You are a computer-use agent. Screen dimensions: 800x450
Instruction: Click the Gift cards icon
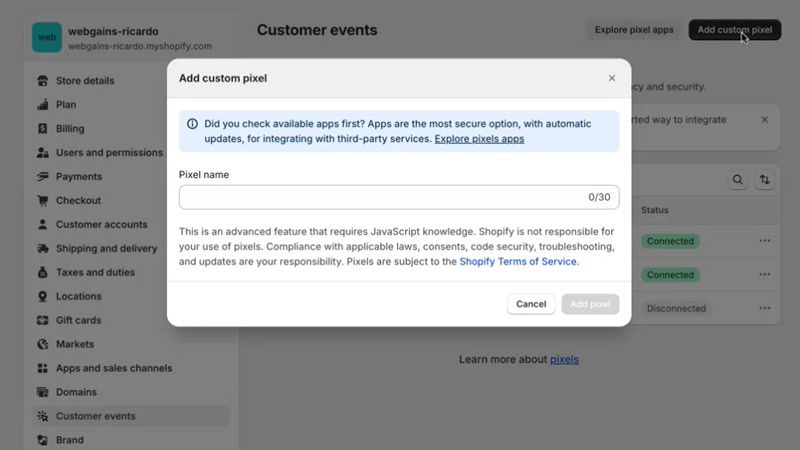42,321
